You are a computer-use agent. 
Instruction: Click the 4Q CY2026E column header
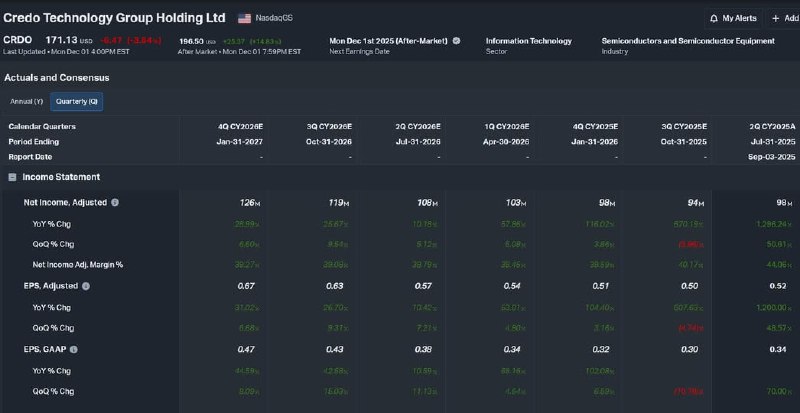click(240, 127)
